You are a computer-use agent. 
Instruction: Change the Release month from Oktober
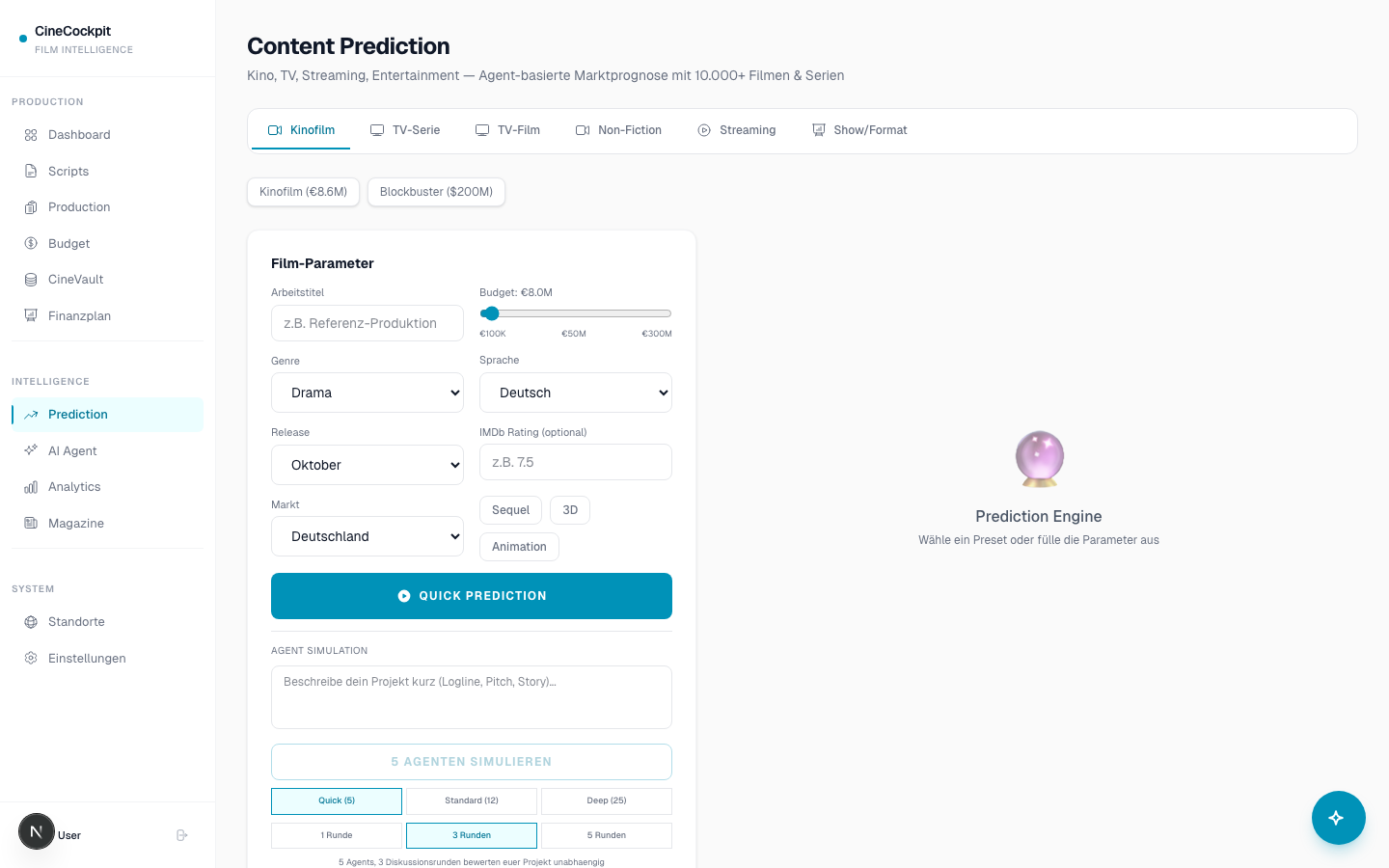coord(367,465)
